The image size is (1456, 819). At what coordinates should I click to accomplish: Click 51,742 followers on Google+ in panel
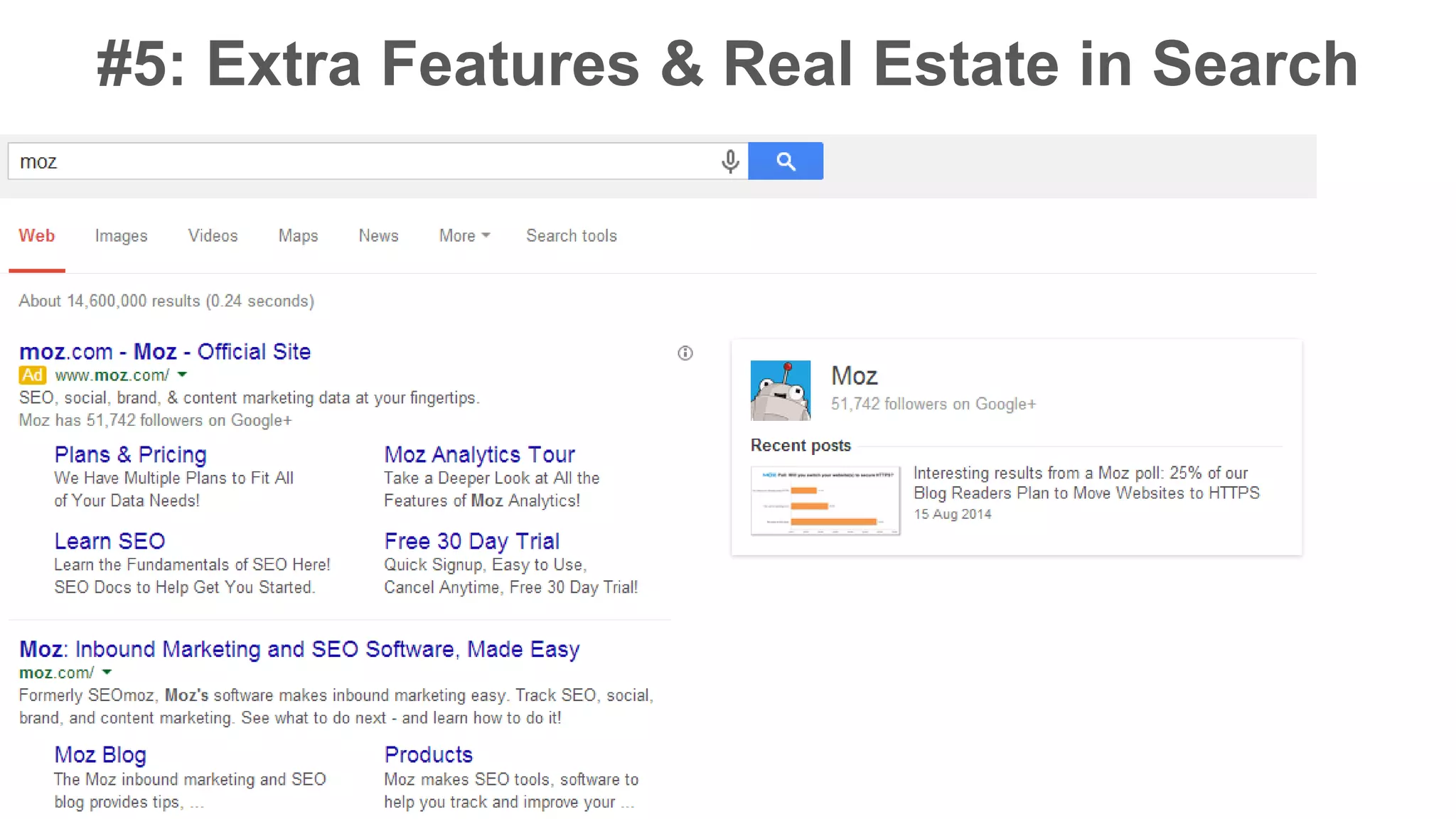[x=933, y=404]
